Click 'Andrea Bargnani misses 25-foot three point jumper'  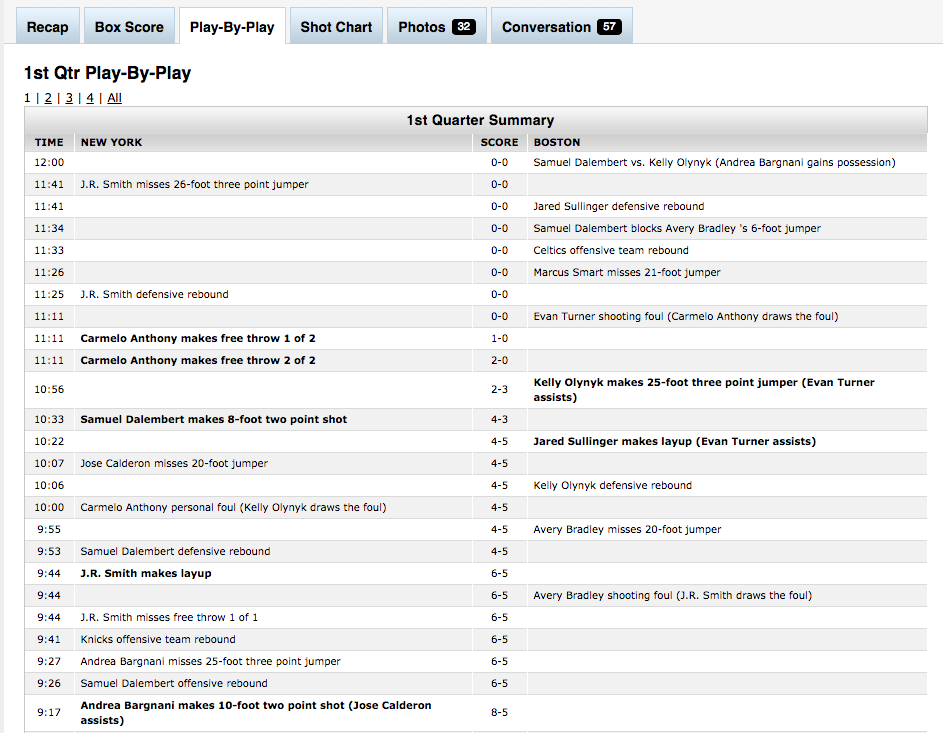coord(210,661)
